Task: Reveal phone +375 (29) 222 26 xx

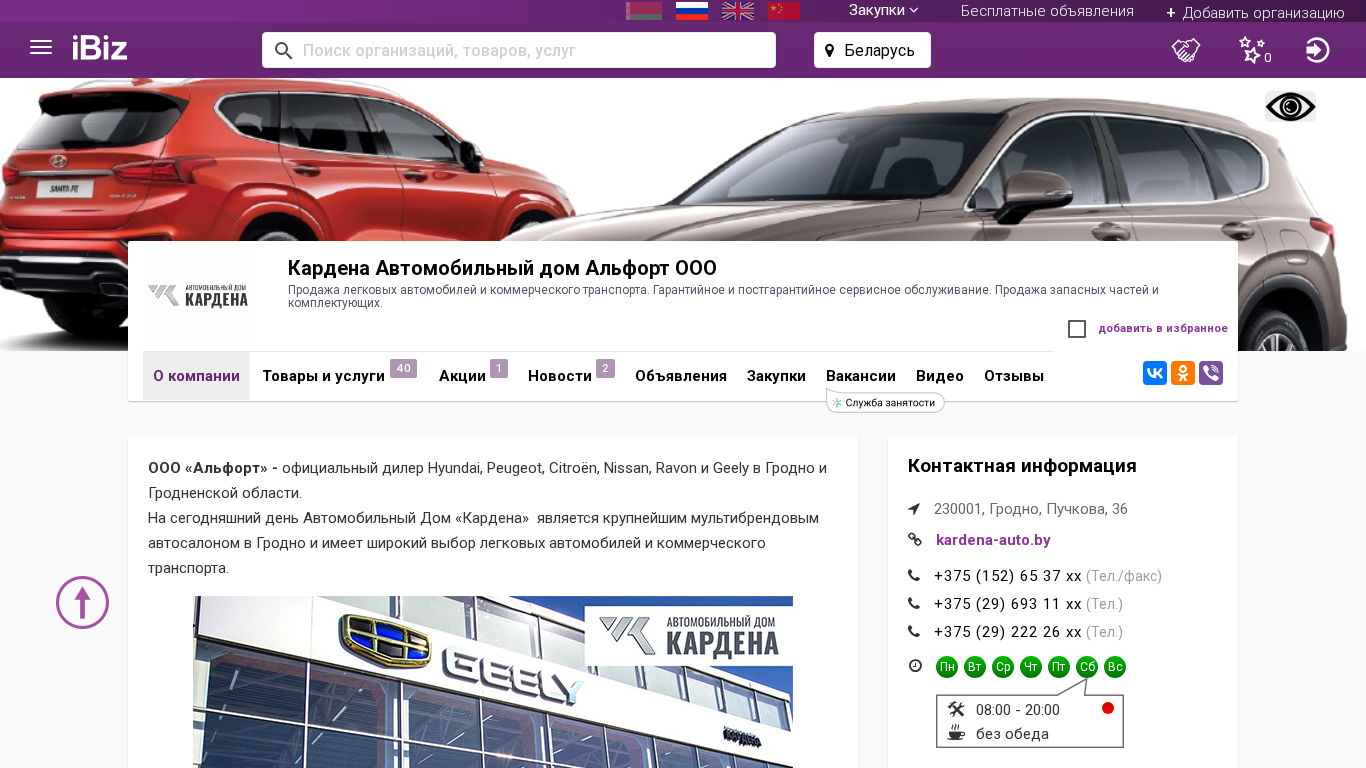Action: coord(1008,632)
